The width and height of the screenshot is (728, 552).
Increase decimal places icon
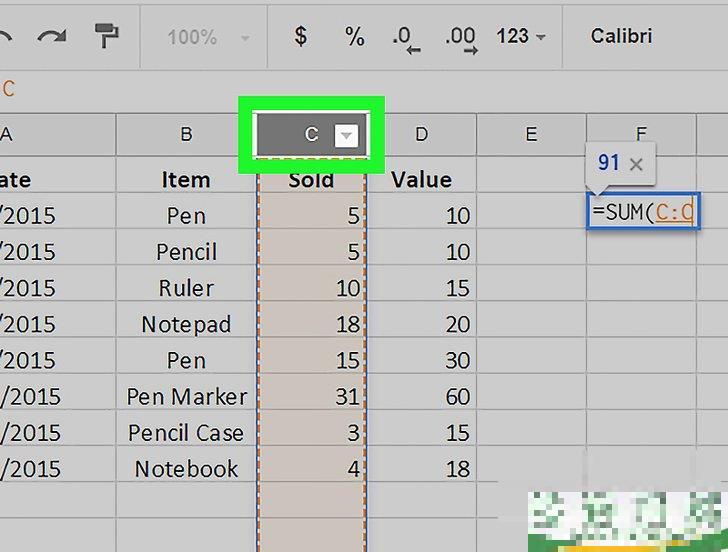click(460, 38)
